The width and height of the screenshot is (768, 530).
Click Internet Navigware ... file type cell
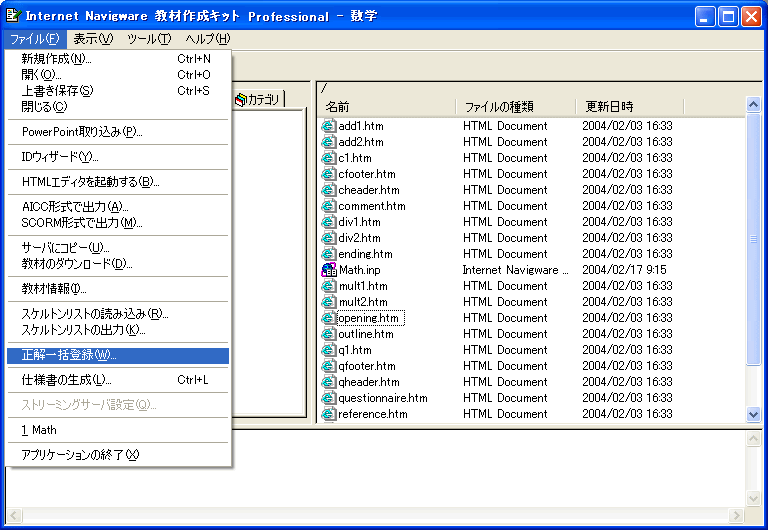pyautogui.click(x=515, y=270)
